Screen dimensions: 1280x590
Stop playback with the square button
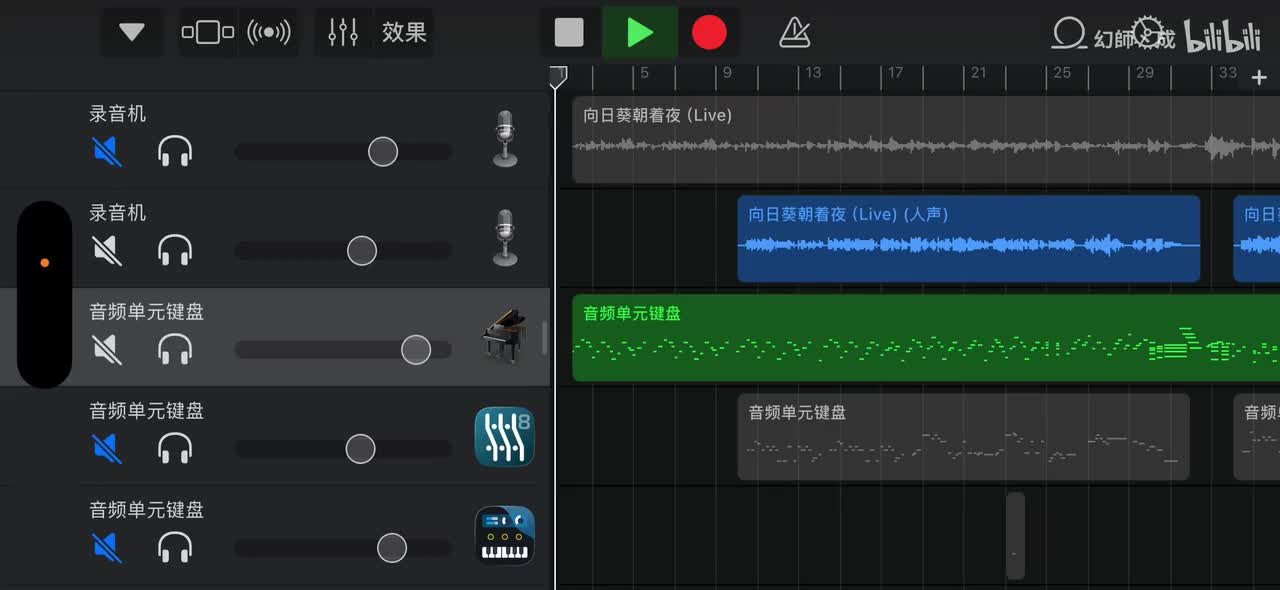(569, 32)
